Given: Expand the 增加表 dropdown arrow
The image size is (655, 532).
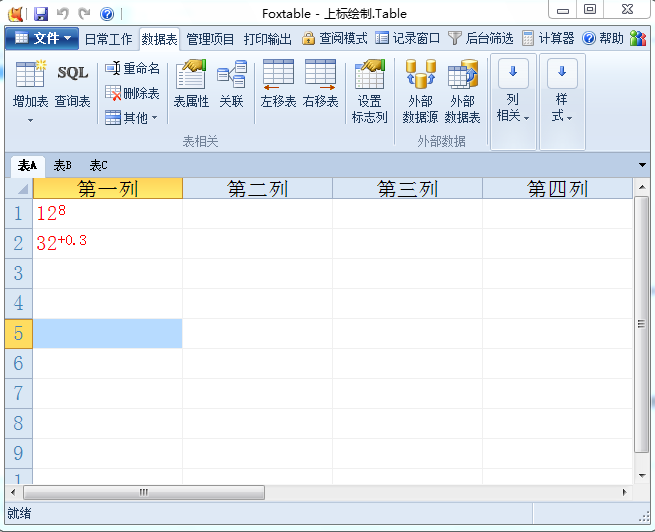Looking at the screenshot, I should (30, 120).
